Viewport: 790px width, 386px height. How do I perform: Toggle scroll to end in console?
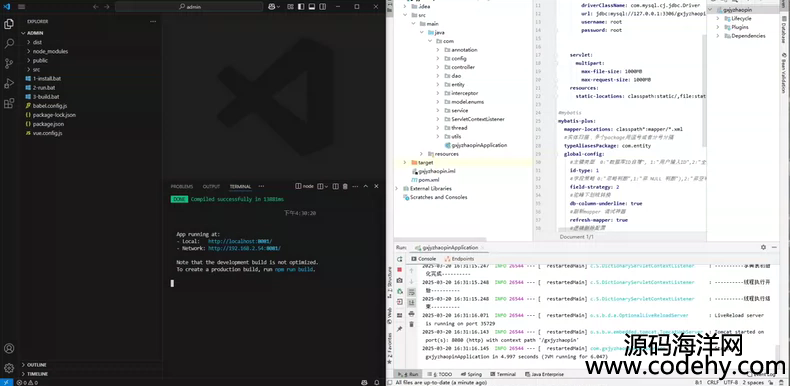point(411,303)
